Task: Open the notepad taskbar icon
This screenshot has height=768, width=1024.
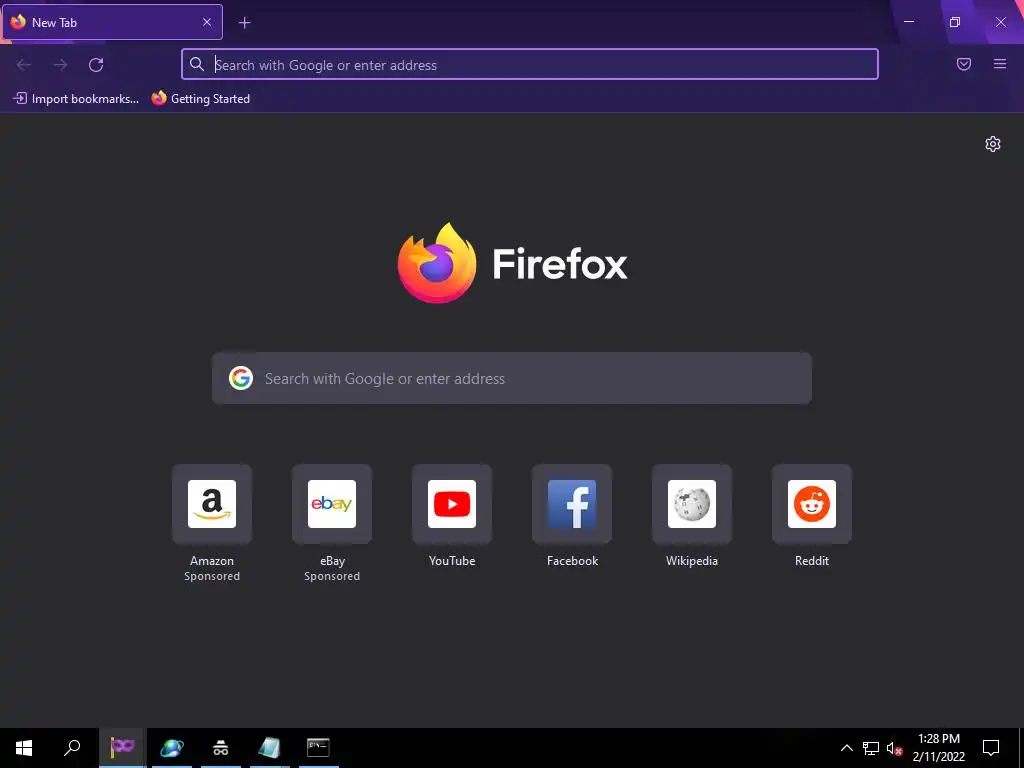Action: tap(269, 748)
